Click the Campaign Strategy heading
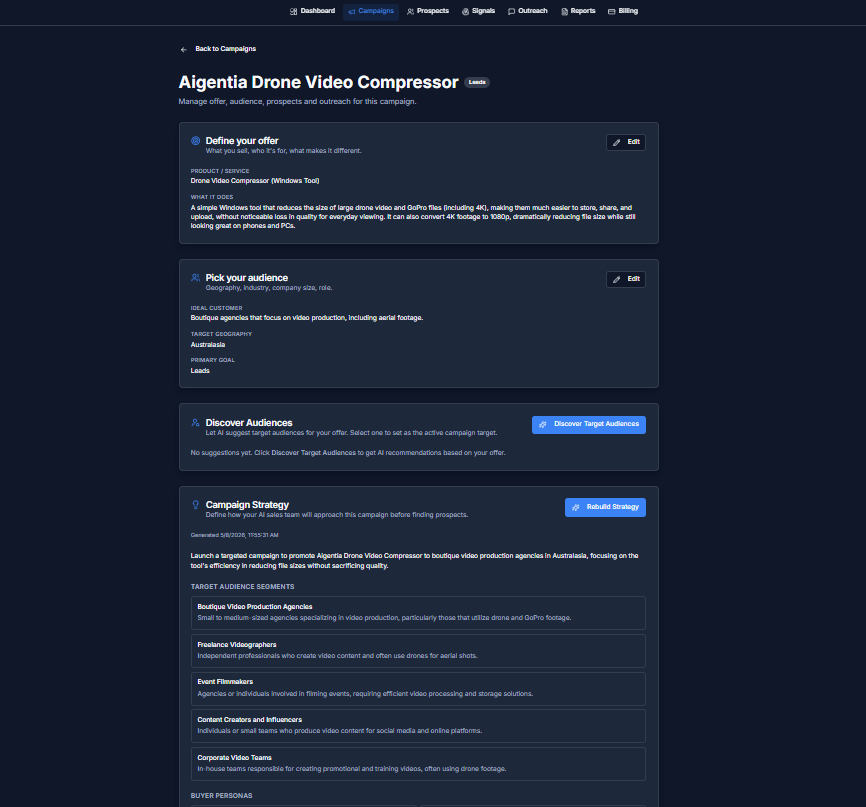 pos(247,505)
